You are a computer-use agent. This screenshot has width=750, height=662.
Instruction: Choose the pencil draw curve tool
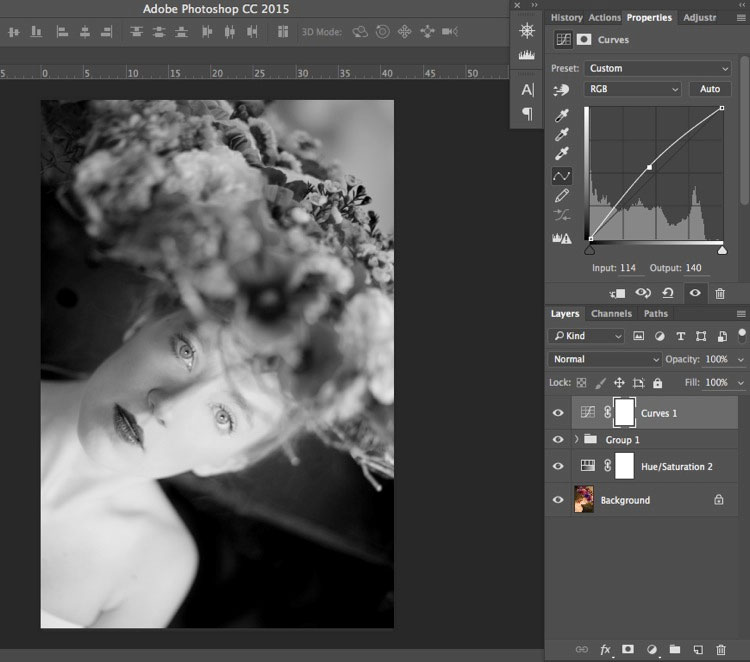tap(562, 196)
